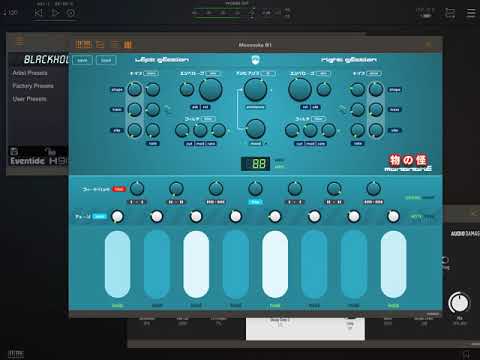The image size is (480, 360).
Task: Click the shield logo between left and right session
Action: (255, 60)
